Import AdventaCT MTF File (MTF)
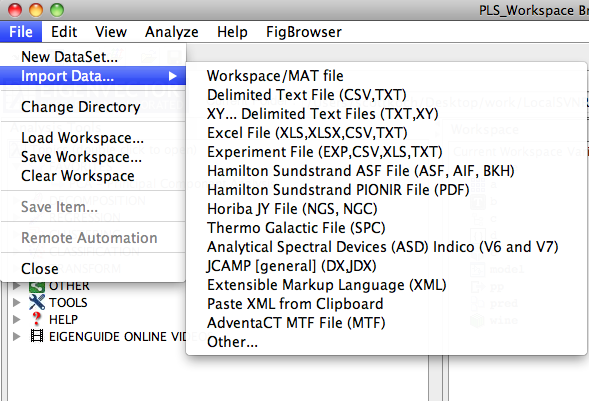 (387, 323)
